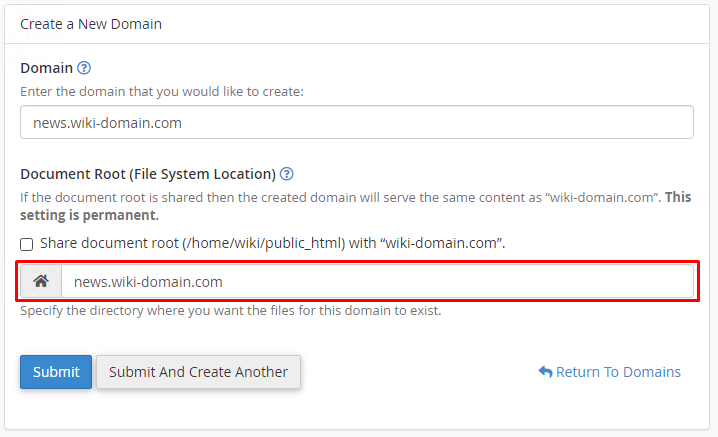The height and width of the screenshot is (437, 718).
Task: Click the 'Share document root' checkbox label text
Action: pyautogui.click(x=272, y=243)
